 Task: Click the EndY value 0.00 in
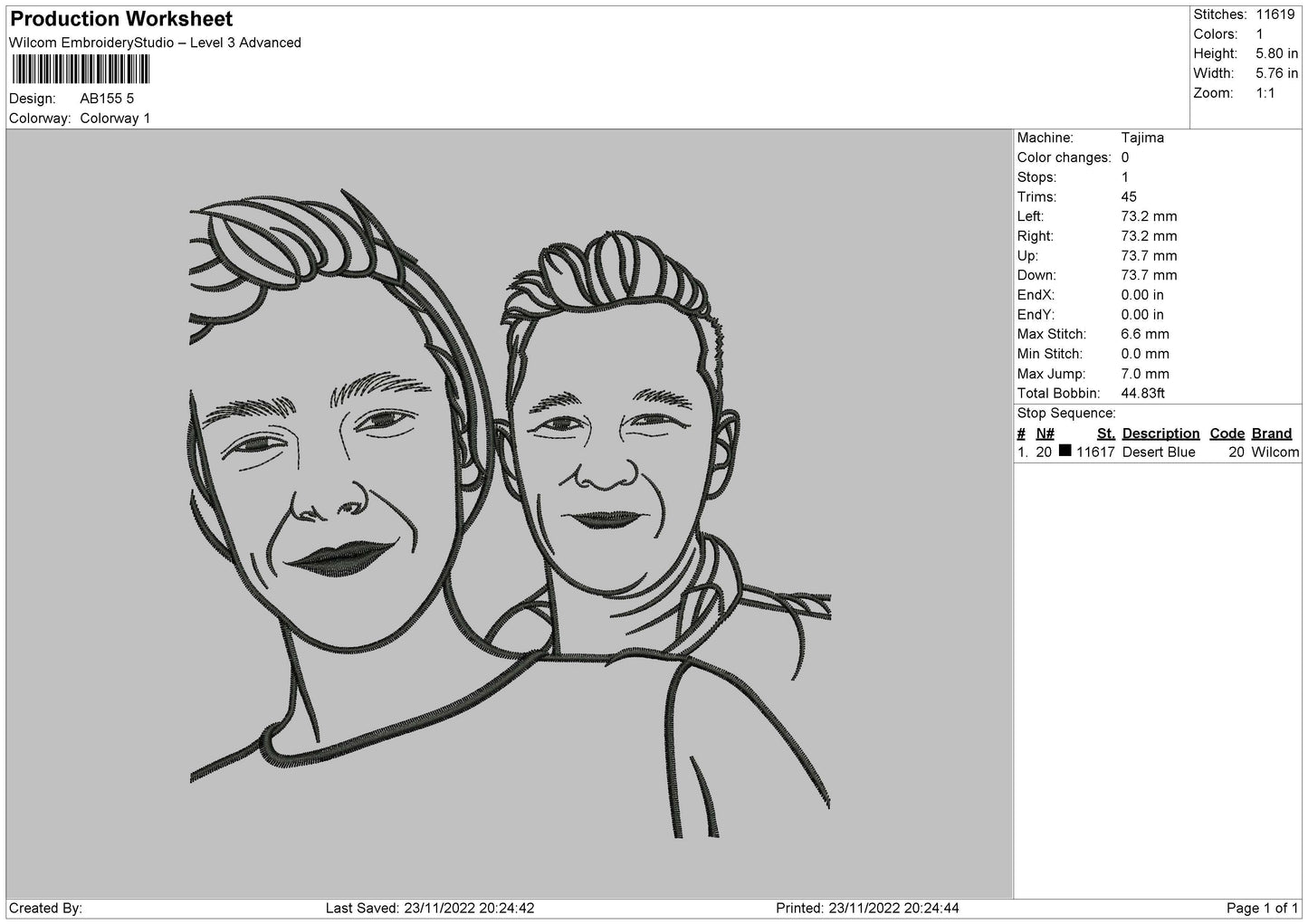(x=1142, y=315)
